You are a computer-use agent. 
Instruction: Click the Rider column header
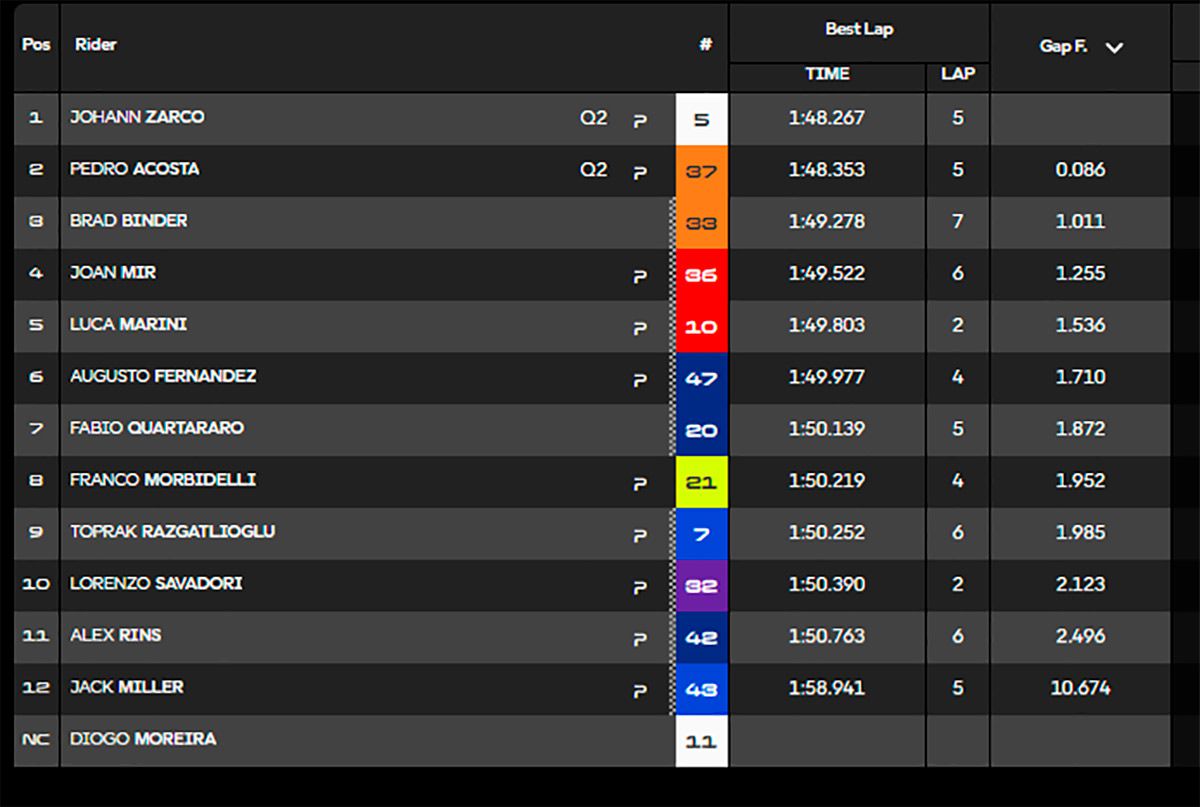96,45
